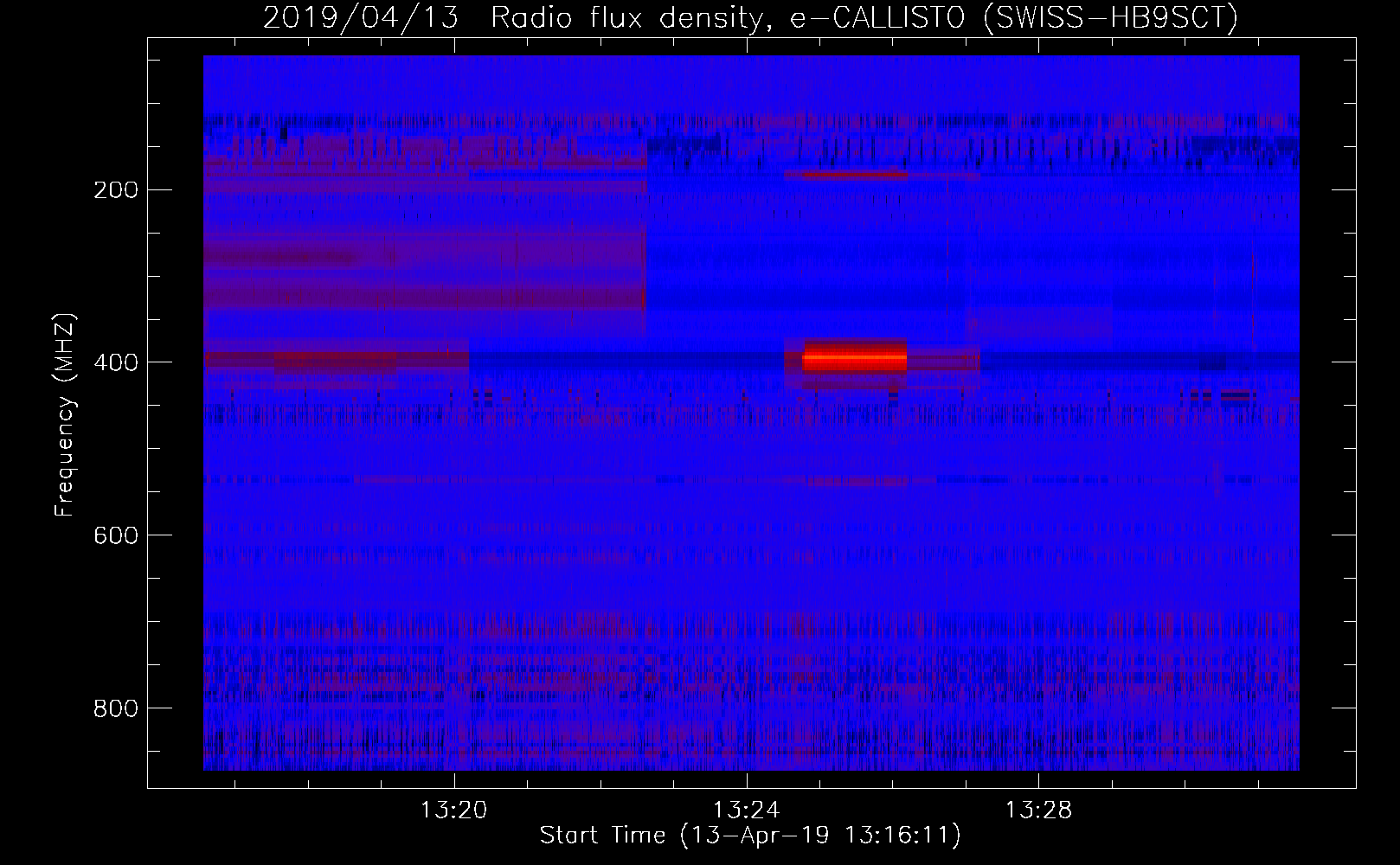
Task: Click the "400" frequency tick label
Action: [115, 362]
